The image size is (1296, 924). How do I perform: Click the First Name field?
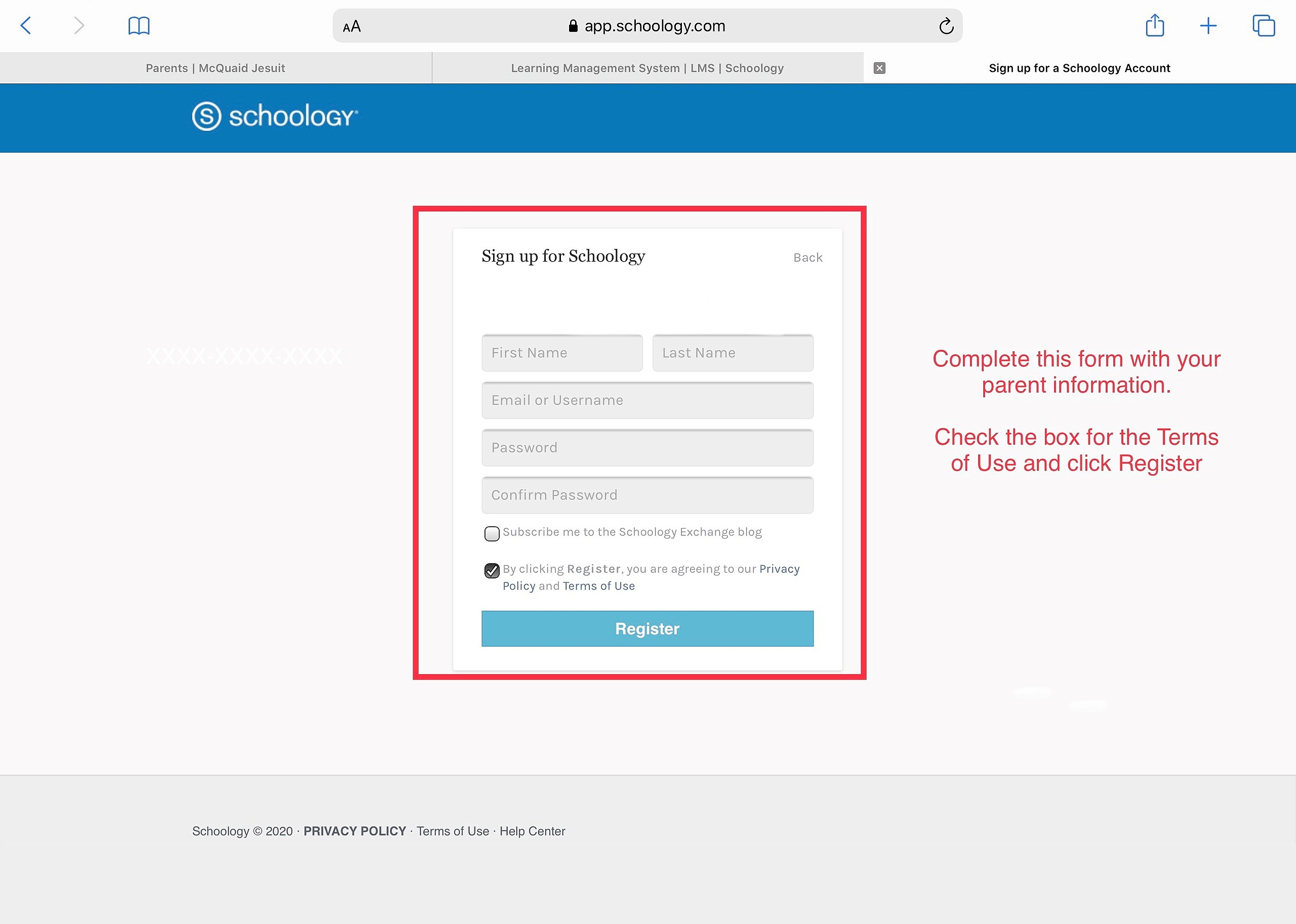pos(562,353)
